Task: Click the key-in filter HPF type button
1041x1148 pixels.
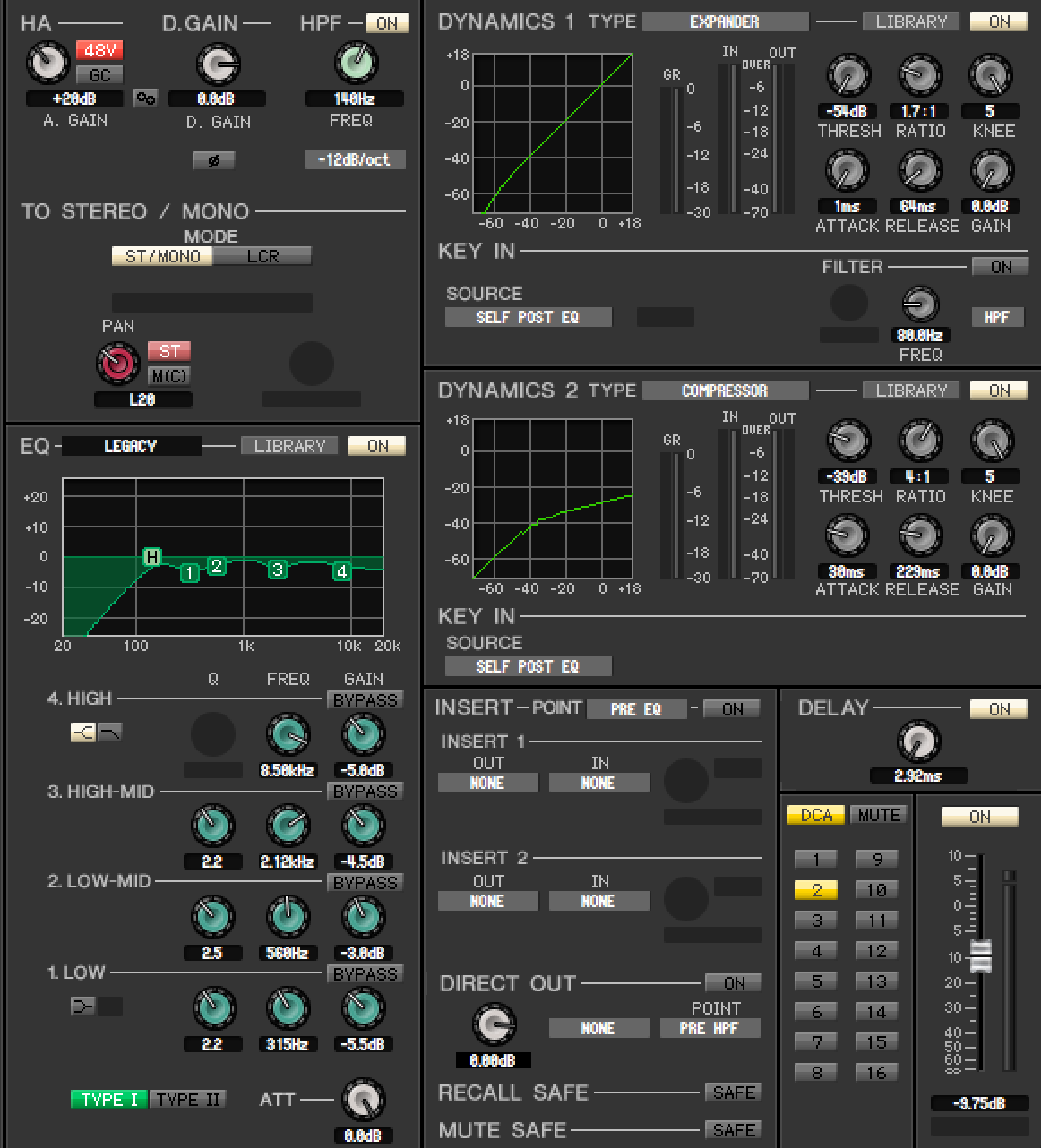Action: 997,317
